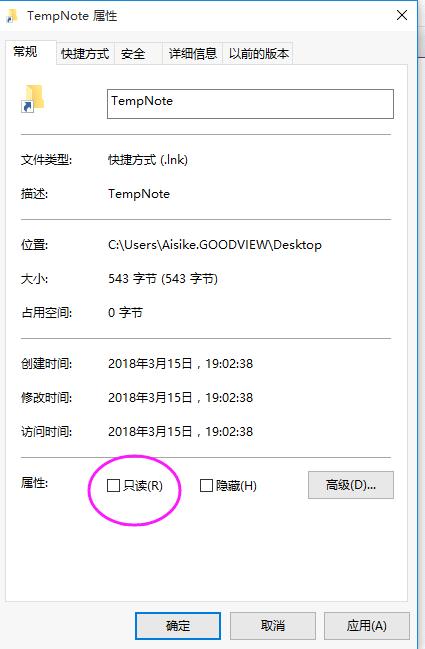Image resolution: width=425 pixels, height=649 pixels.
Task: Click the 应用(A) button
Action: point(367,625)
